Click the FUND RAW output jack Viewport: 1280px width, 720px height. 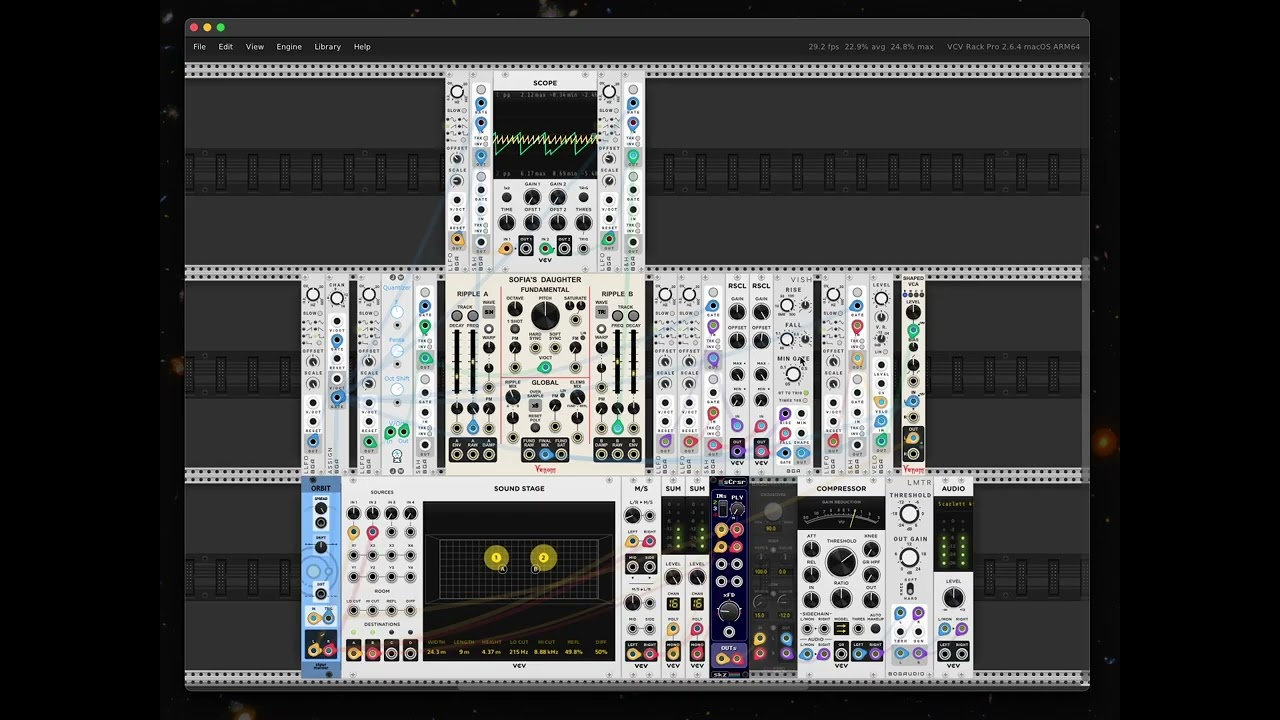pyautogui.click(x=528, y=455)
